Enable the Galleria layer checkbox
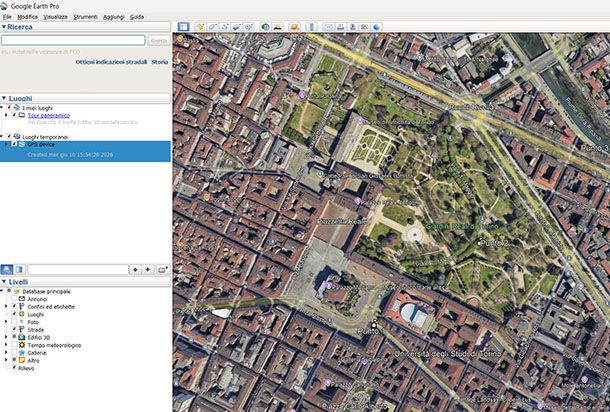Screen dimensions: 610x412 (x=14, y=352)
